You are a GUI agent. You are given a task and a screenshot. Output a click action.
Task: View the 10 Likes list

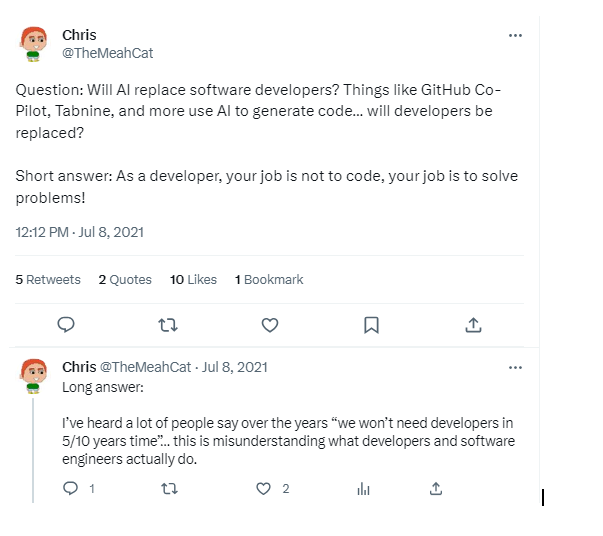[193, 280]
